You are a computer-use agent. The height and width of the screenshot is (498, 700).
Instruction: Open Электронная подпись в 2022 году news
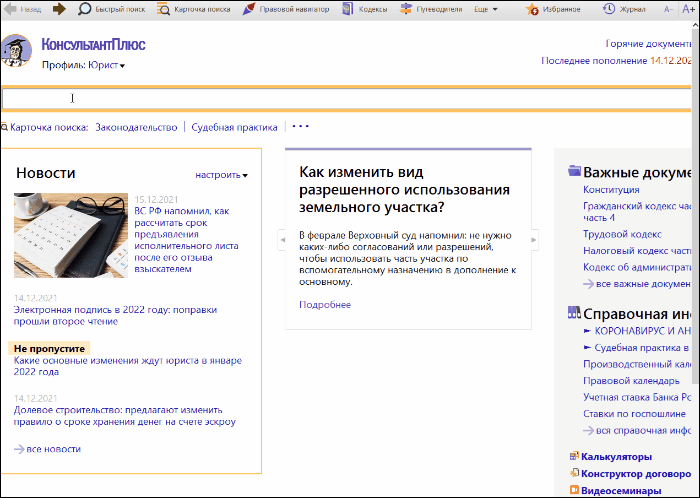(115, 315)
